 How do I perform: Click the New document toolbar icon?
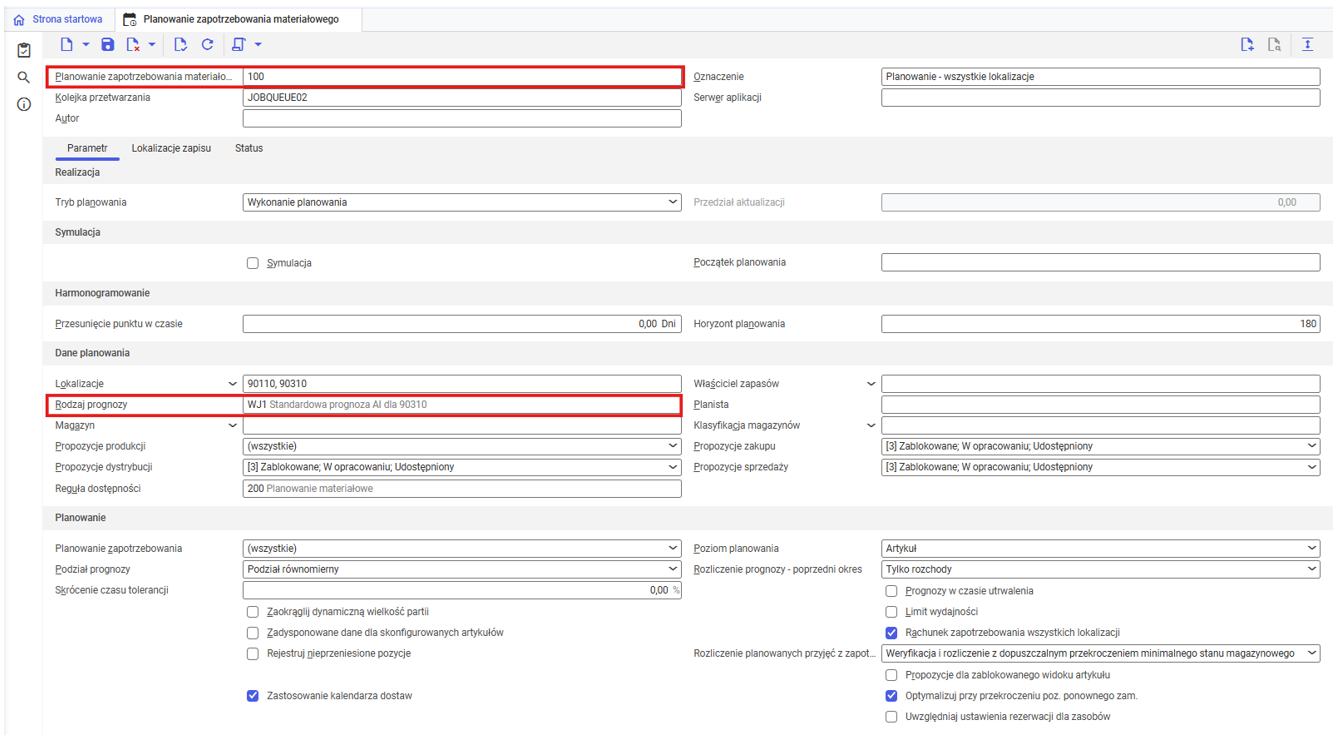(x=67, y=44)
